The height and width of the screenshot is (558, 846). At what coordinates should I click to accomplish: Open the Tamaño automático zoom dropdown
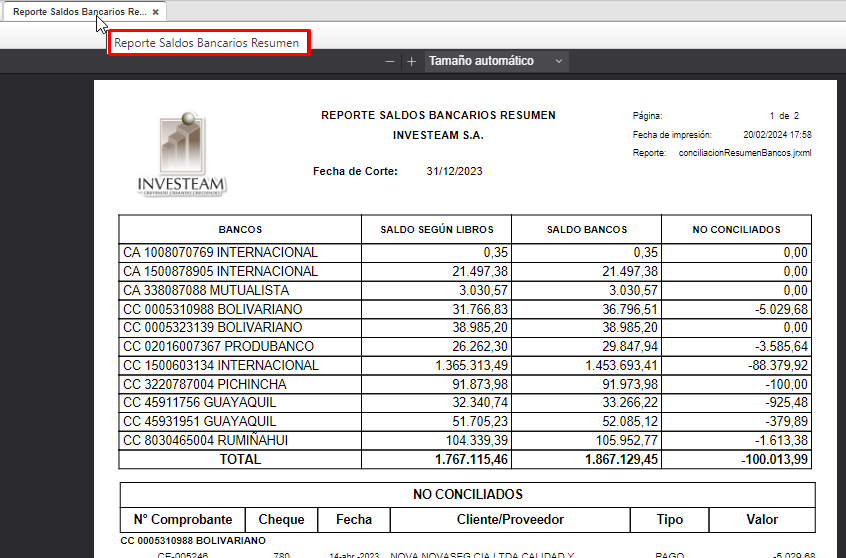(497, 61)
